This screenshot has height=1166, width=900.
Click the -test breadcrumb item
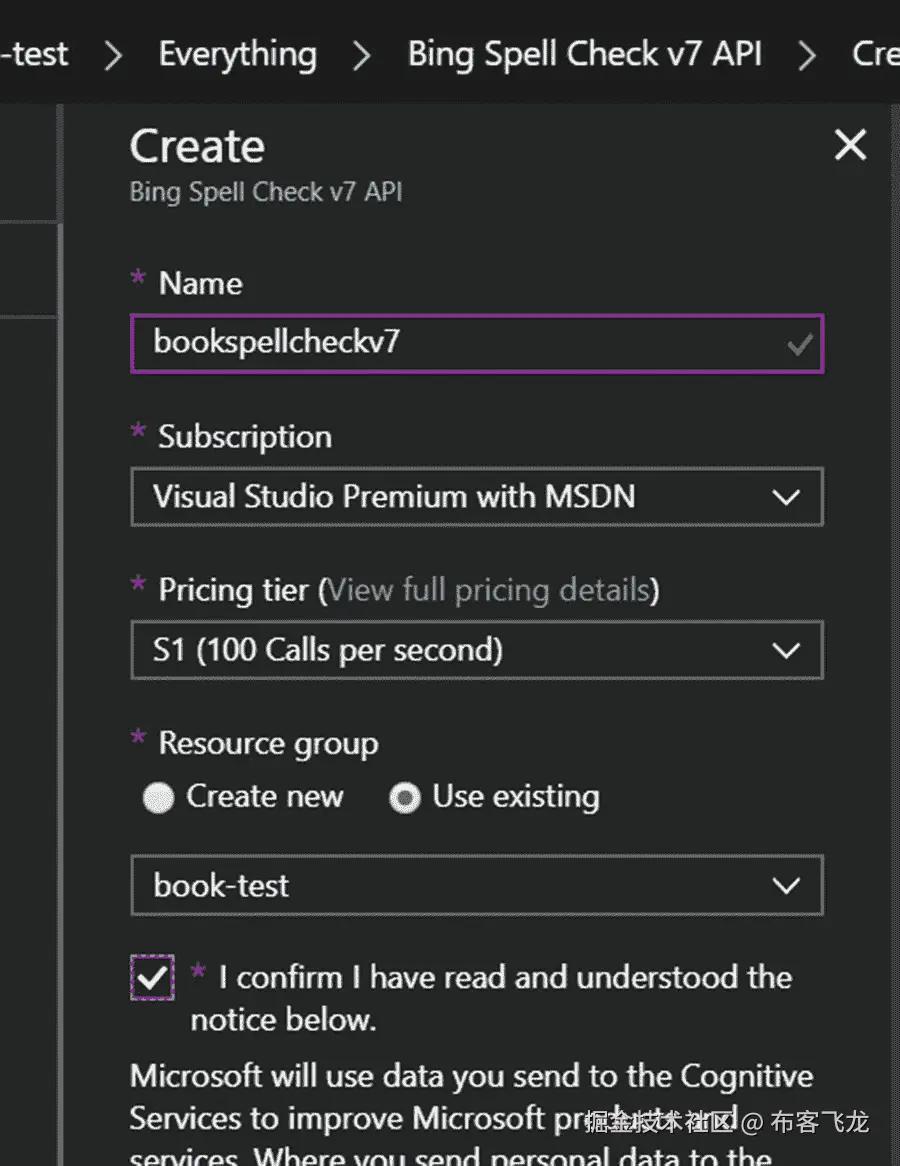tap(35, 54)
